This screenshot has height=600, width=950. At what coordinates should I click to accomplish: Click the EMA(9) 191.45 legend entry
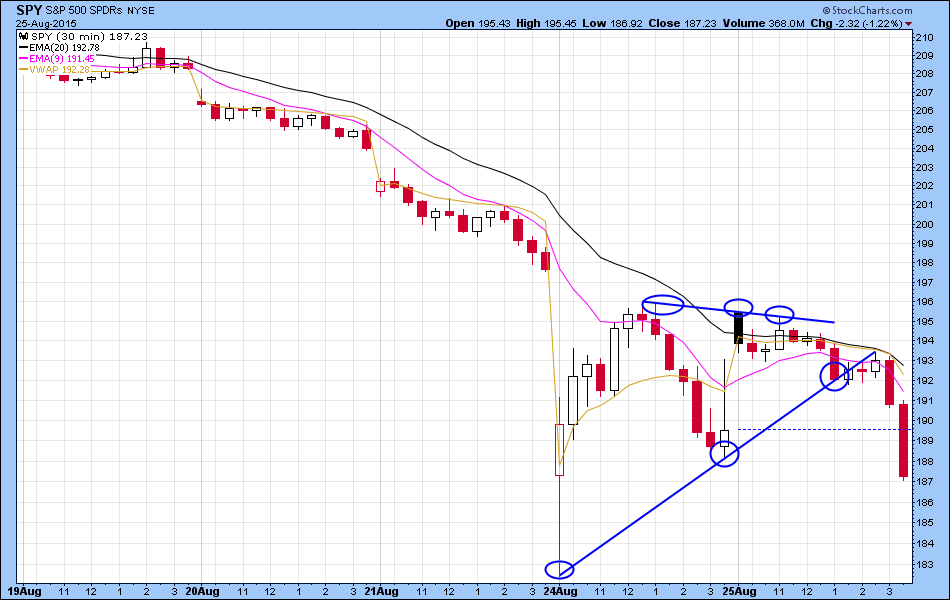[62, 59]
